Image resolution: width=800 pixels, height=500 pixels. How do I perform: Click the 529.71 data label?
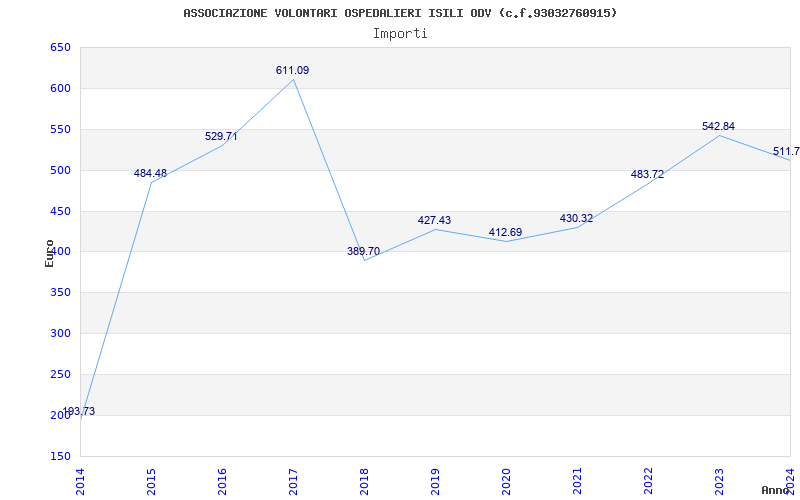pyautogui.click(x=221, y=136)
